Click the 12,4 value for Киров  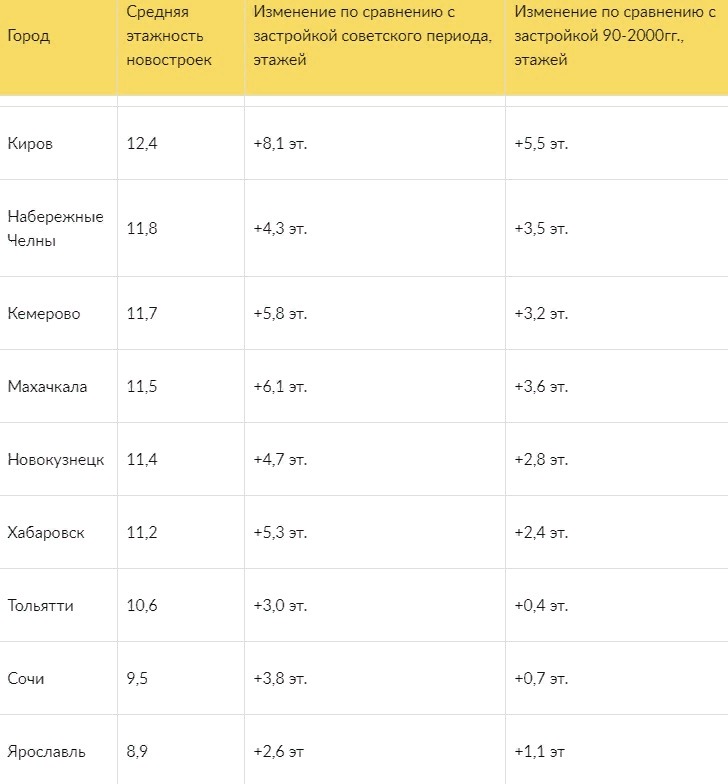tap(142, 144)
